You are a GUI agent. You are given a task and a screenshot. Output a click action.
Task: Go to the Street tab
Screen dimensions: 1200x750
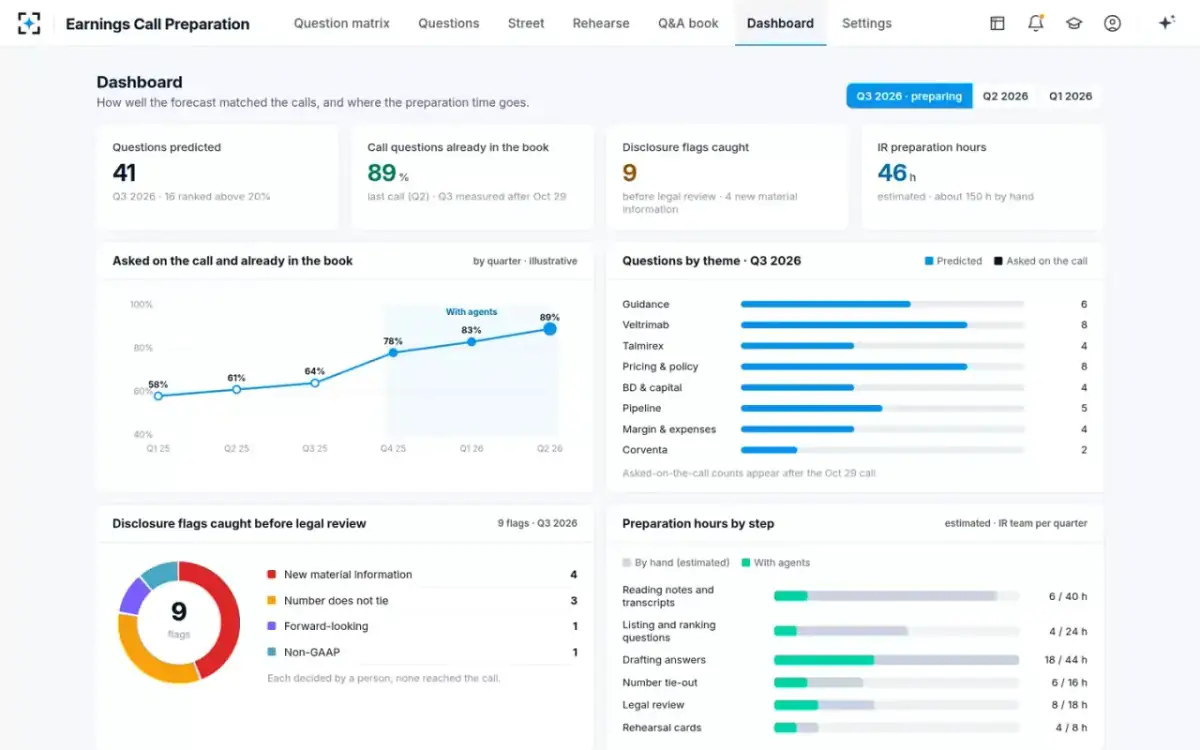(x=526, y=23)
